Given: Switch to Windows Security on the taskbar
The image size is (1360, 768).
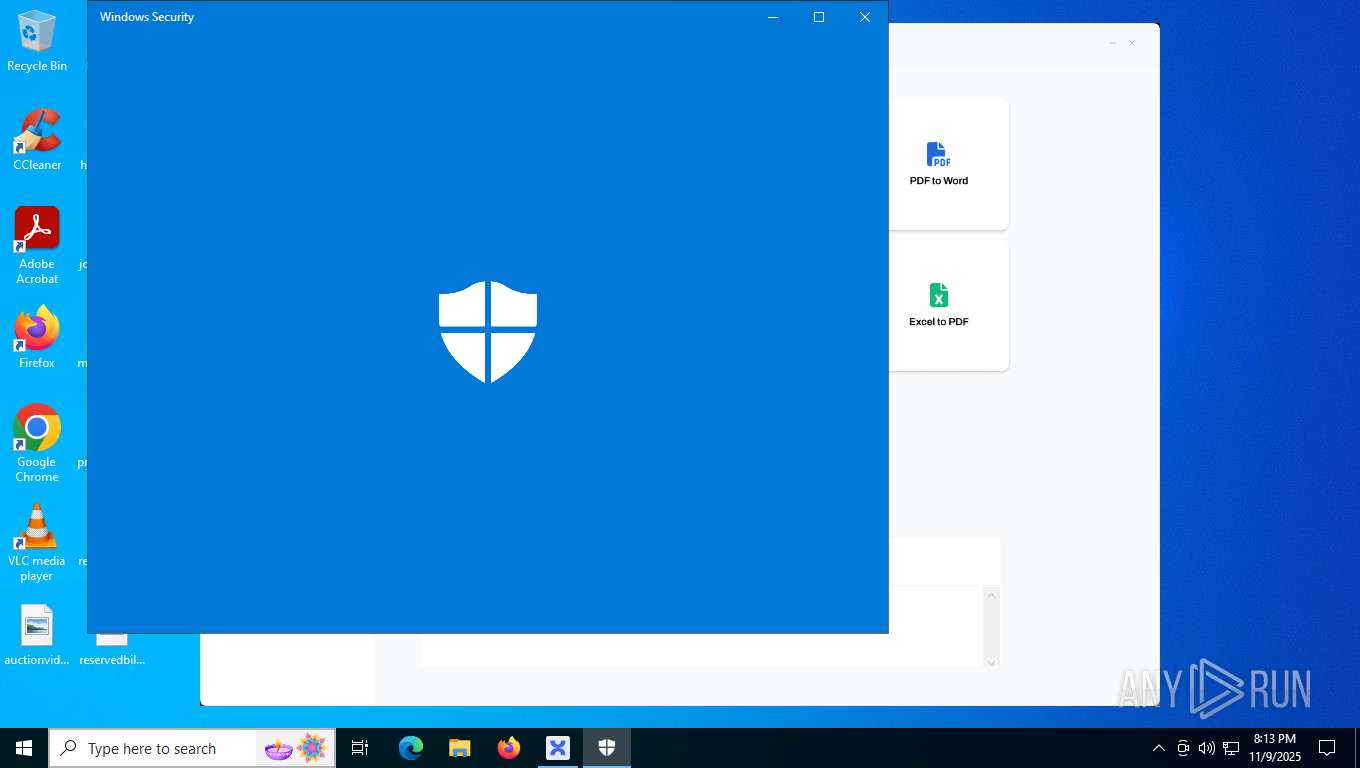Looking at the screenshot, I should [607, 748].
